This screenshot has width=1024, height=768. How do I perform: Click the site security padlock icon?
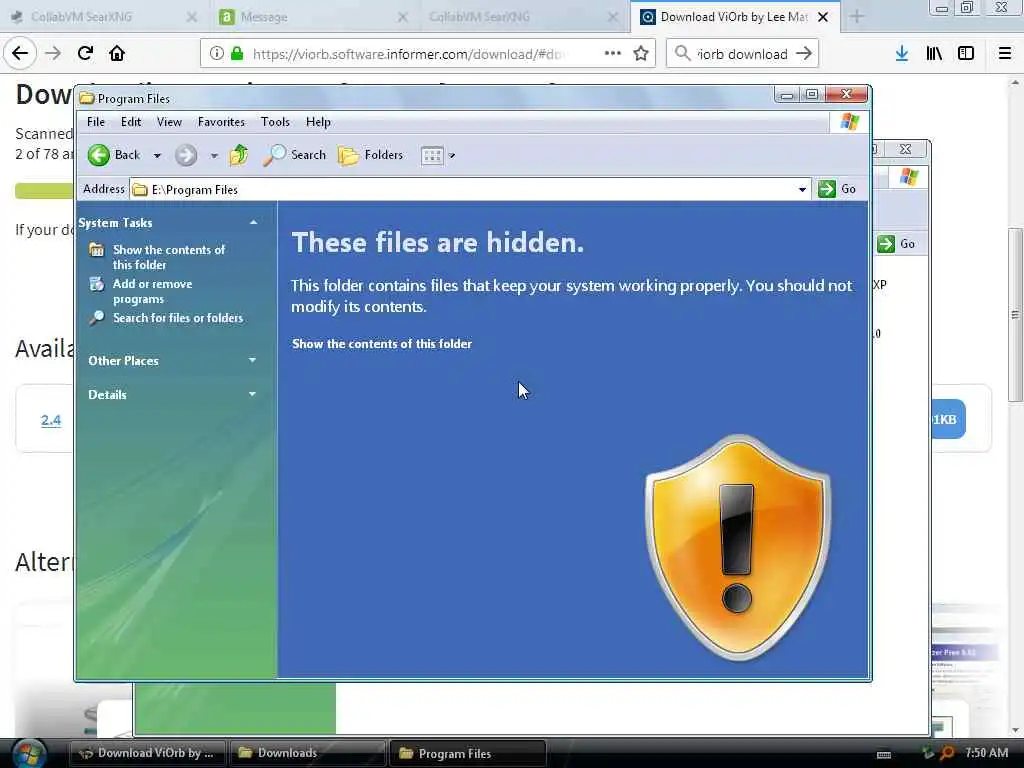pyautogui.click(x=237, y=54)
